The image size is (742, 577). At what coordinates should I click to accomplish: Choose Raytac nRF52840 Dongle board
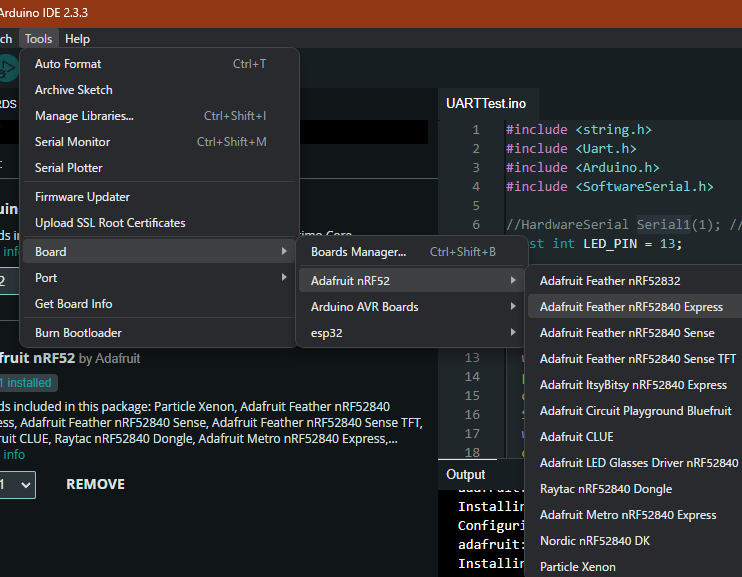click(x=635, y=489)
